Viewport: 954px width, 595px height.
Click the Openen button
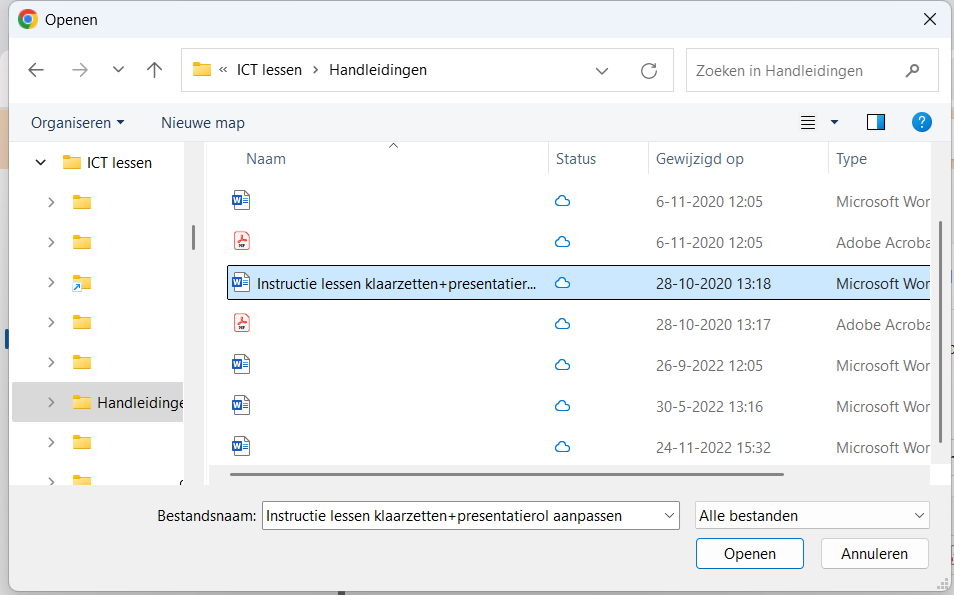coord(750,554)
